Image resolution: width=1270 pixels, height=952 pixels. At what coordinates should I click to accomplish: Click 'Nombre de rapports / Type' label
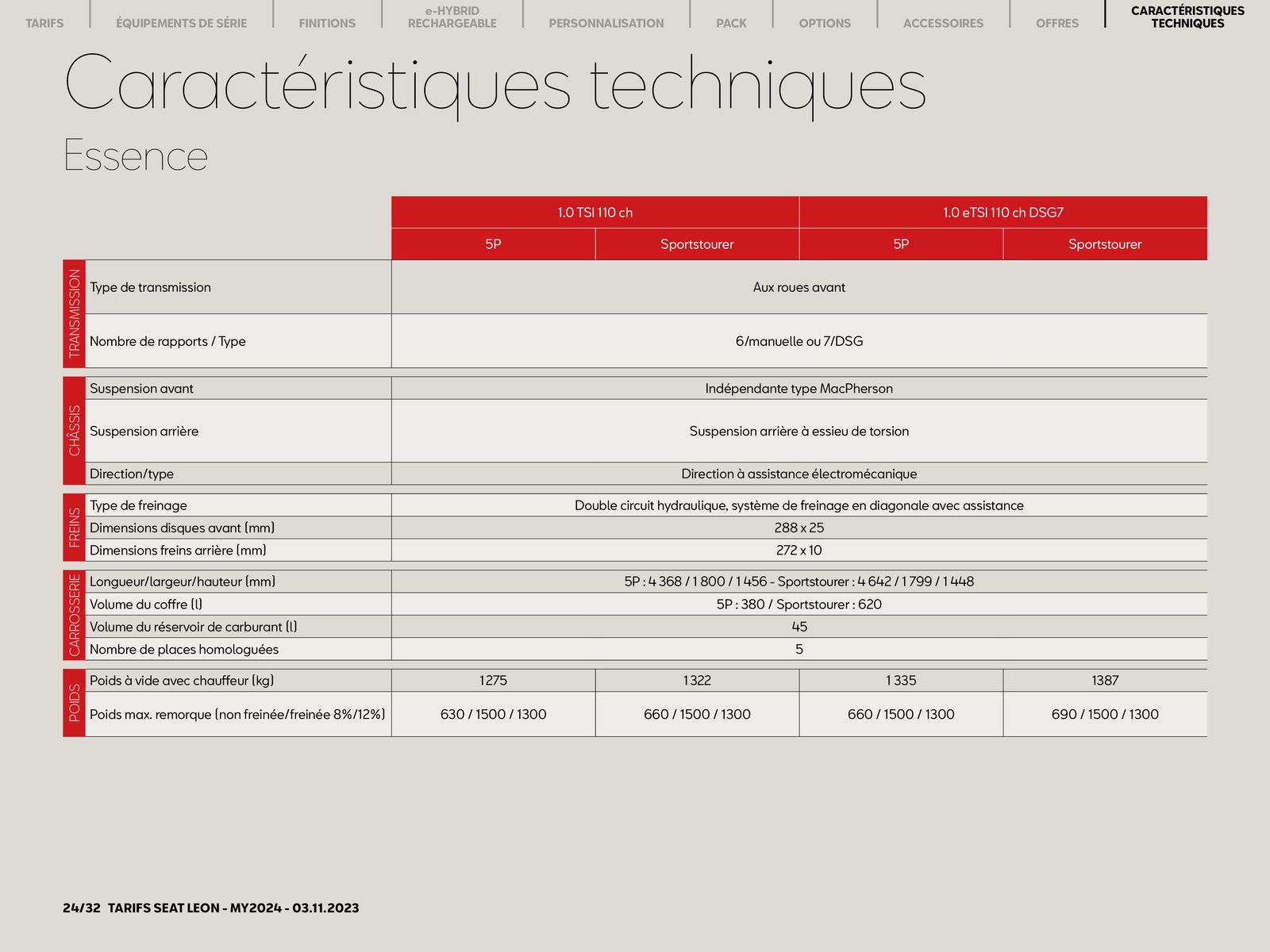(167, 340)
